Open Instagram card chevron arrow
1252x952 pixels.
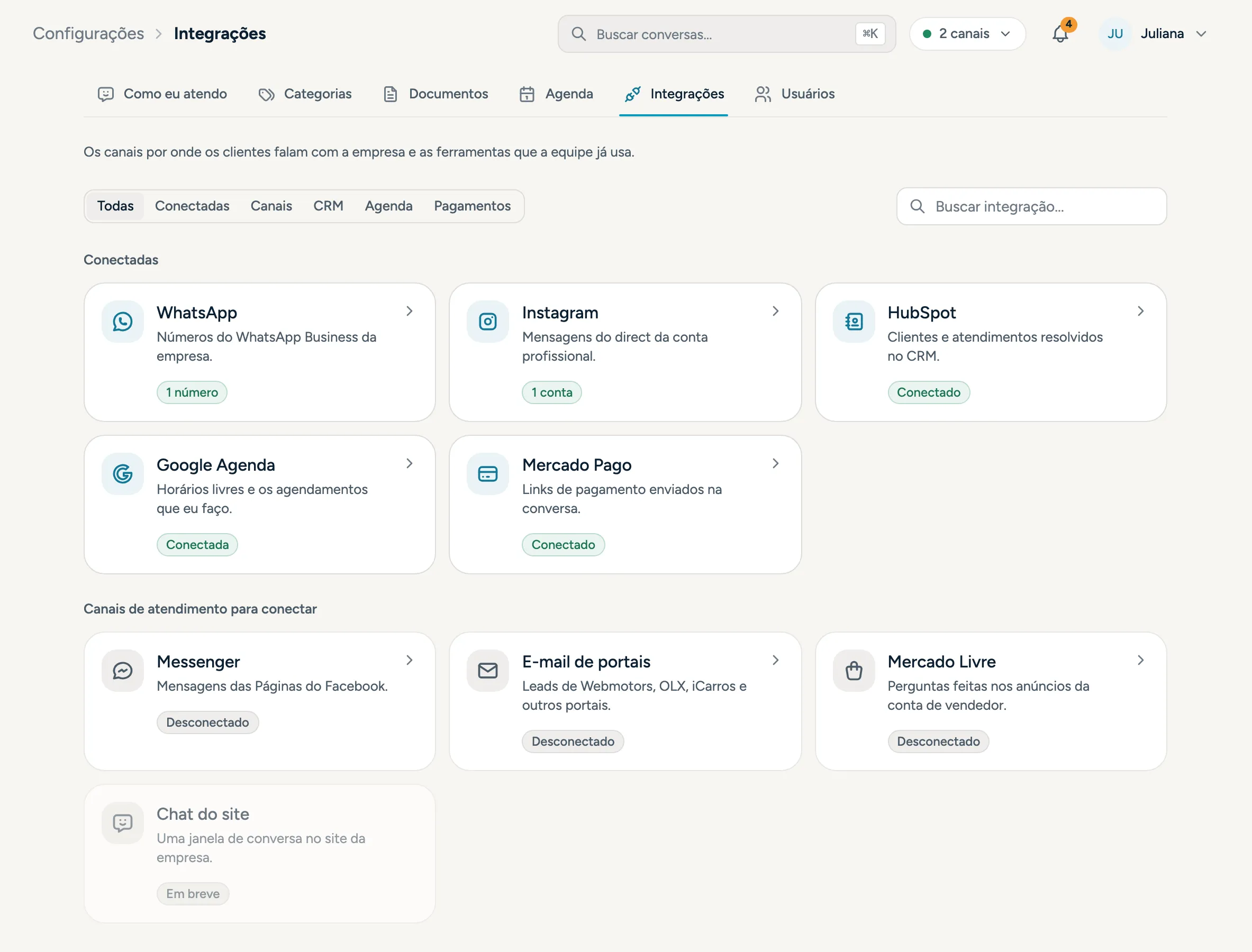775,311
